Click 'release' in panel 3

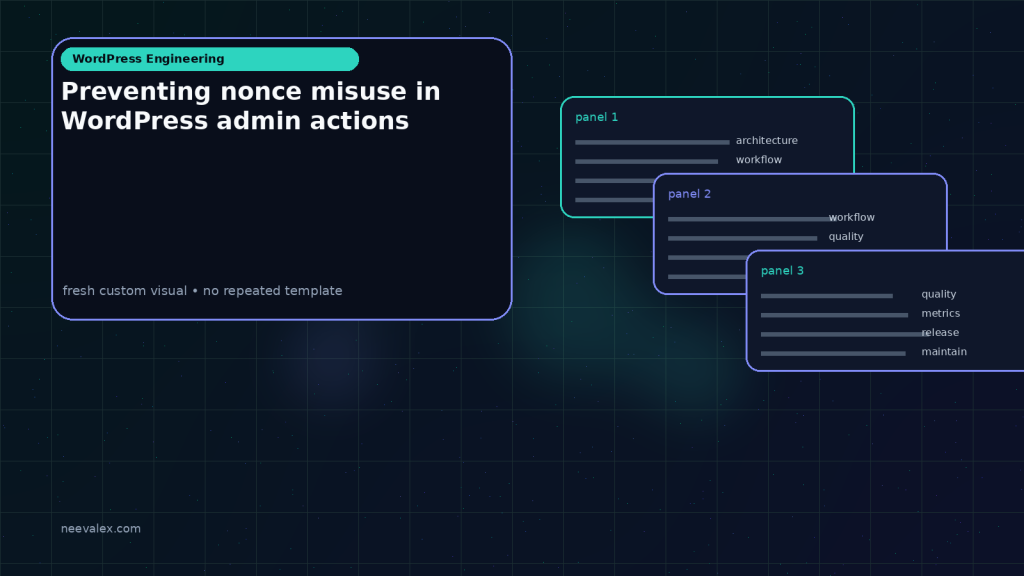pos(940,332)
